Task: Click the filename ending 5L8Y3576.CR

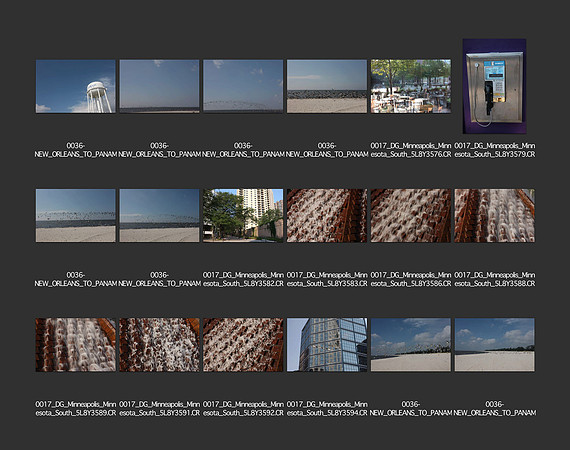Action: tap(411, 150)
